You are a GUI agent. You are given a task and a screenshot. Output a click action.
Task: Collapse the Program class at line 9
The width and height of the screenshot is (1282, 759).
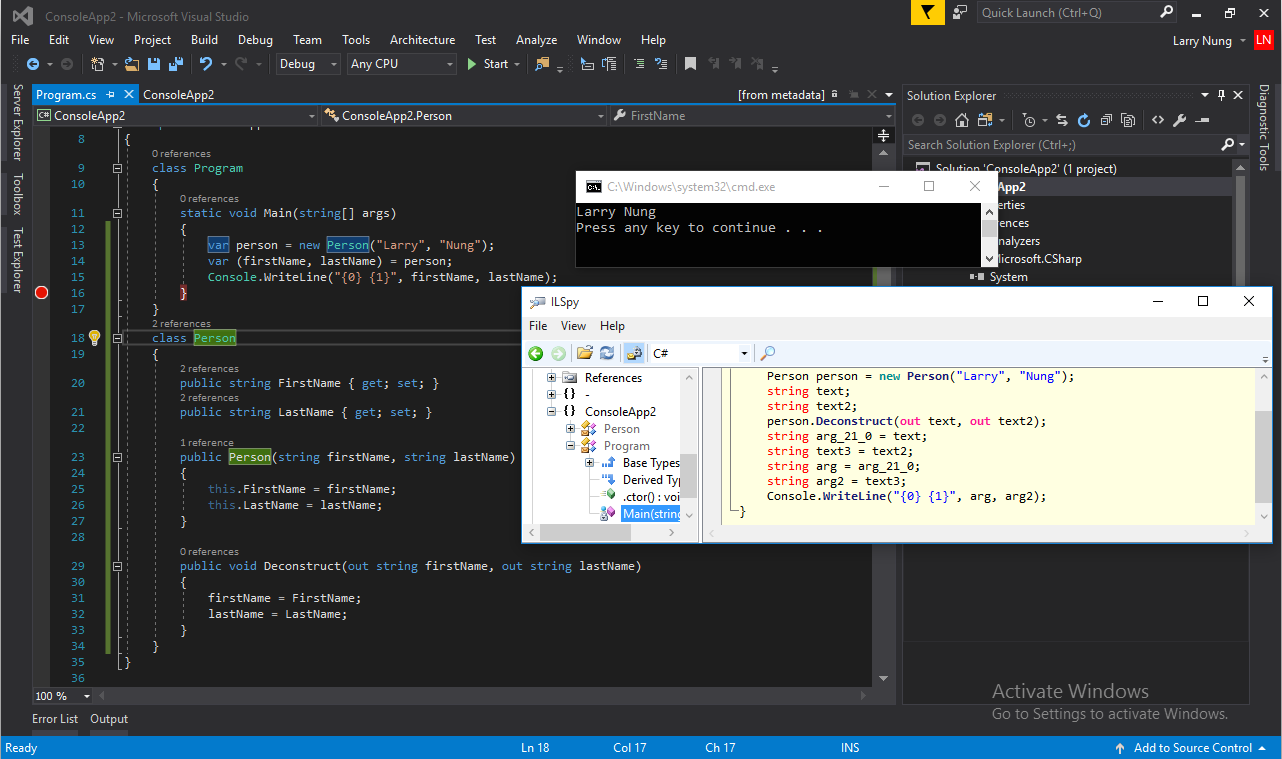117,169
